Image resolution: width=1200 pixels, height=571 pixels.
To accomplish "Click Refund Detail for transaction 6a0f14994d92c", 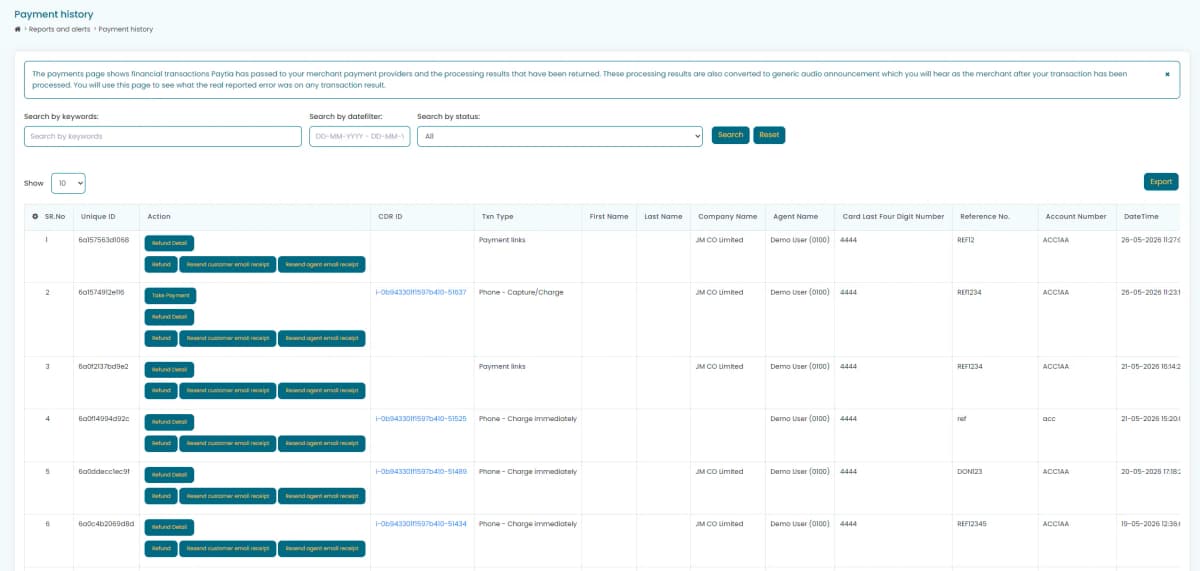I will coord(169,422).
